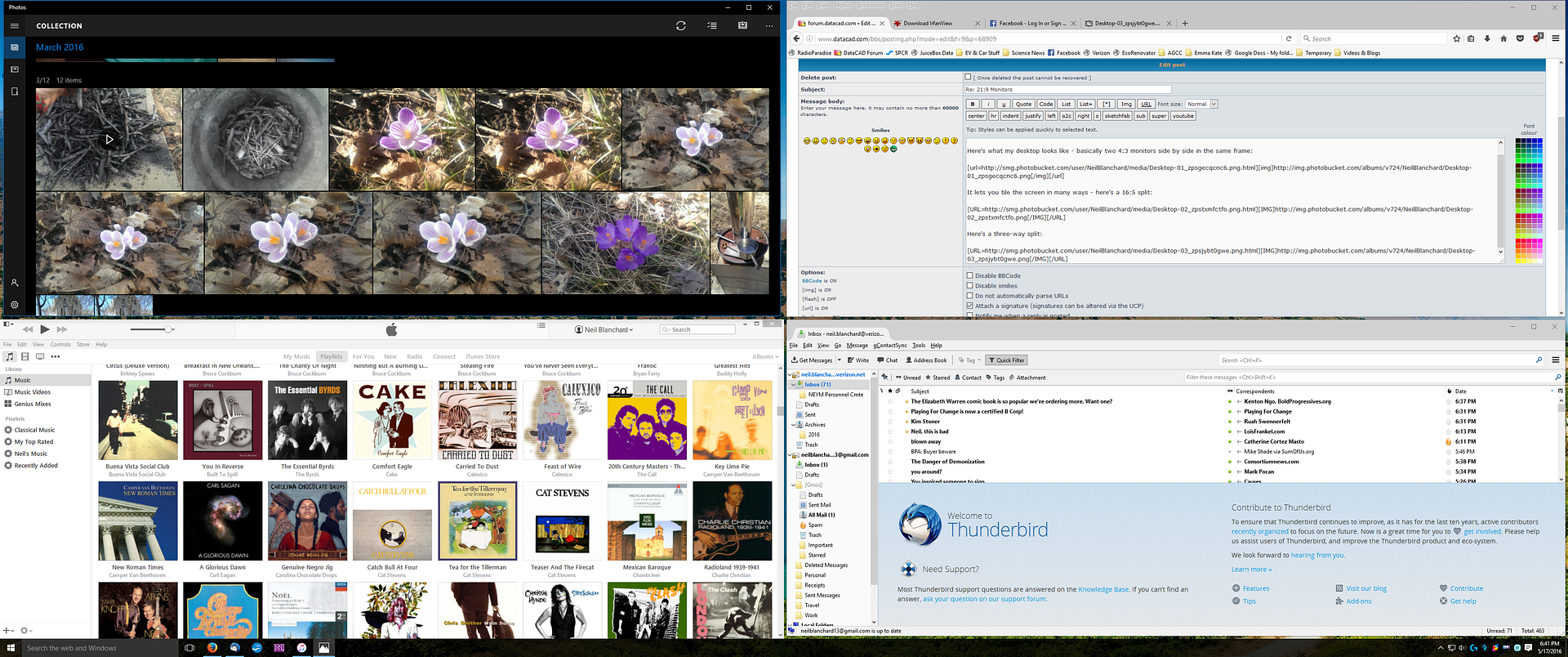Open the Thunderbird Tag dropdown
1568x657 pixels.
969,360
